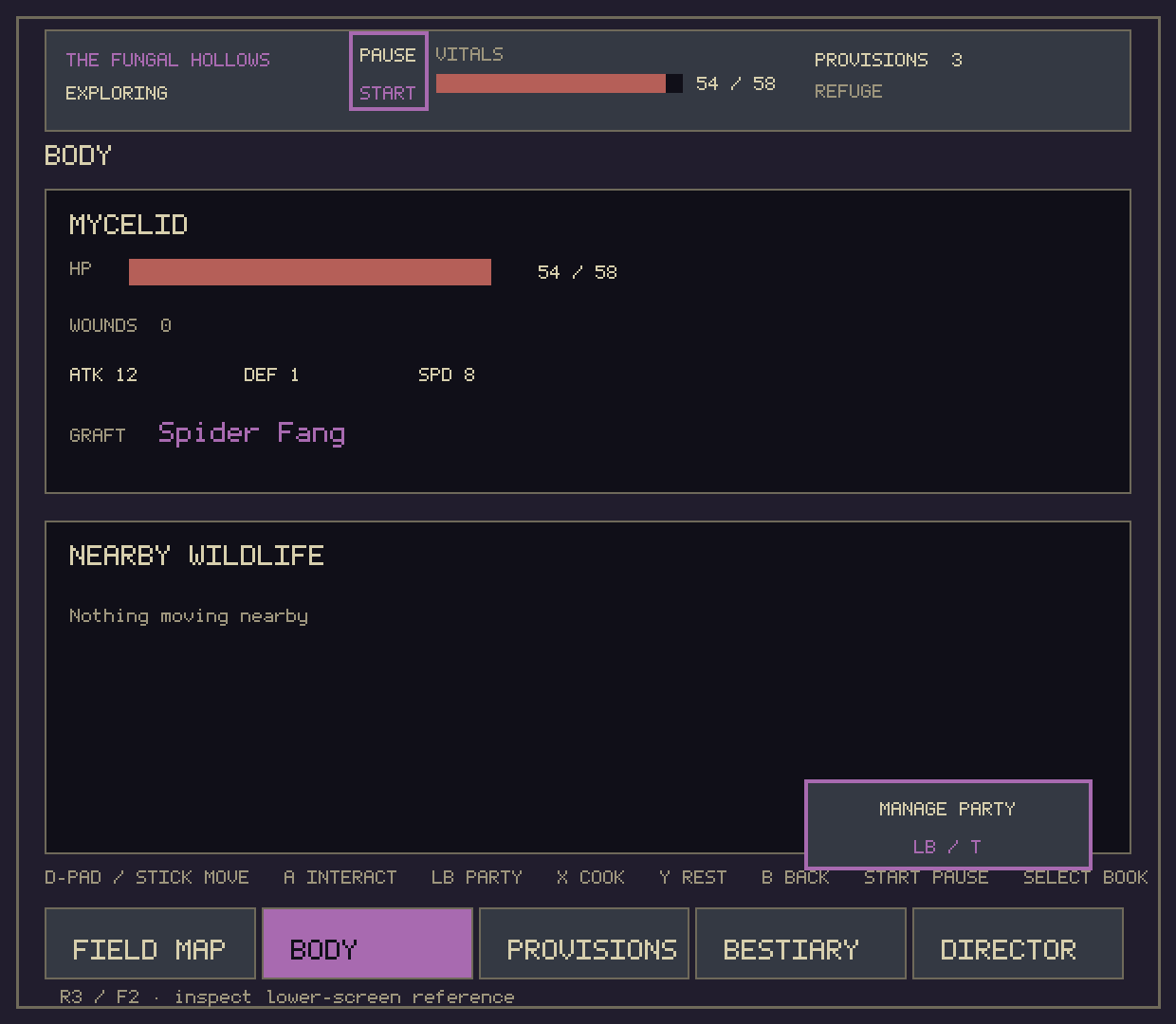
Task: Click The Fungal Hollows location title
Action: (168, 60)
